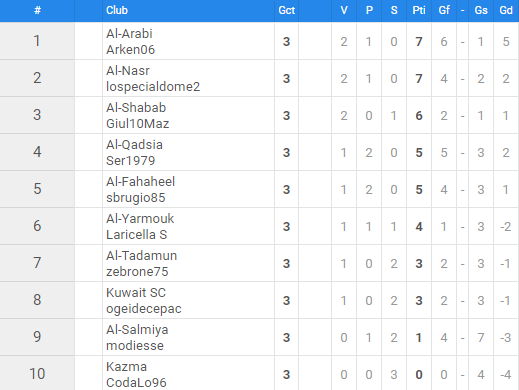This screenshot has width=519, height=390.
Task: Click the Pti points column header
Action: (419, 10)
